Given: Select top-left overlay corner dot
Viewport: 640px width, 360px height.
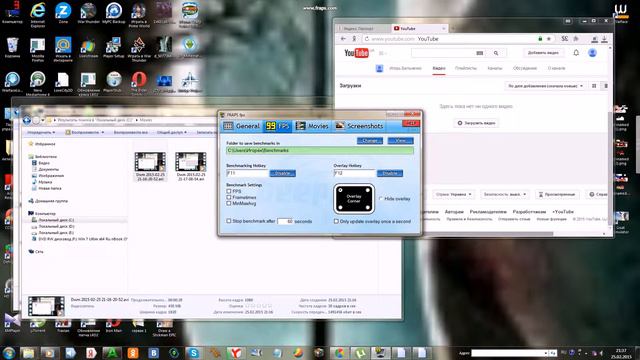Looking at the screenshot, I should [340, 190].
